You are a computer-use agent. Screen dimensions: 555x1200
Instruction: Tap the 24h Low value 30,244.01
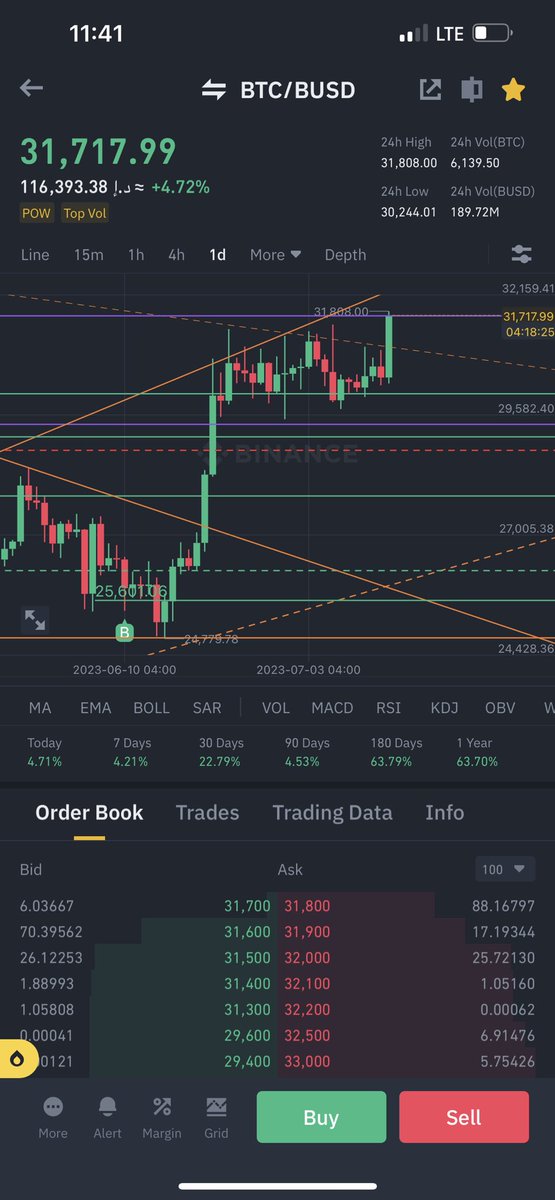pyautogui.click(x=409, y=211)
